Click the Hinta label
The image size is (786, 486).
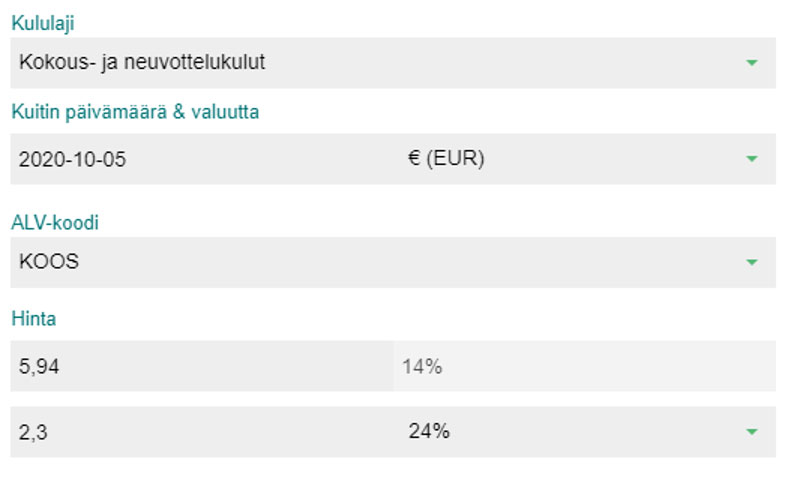pos(33,319)
